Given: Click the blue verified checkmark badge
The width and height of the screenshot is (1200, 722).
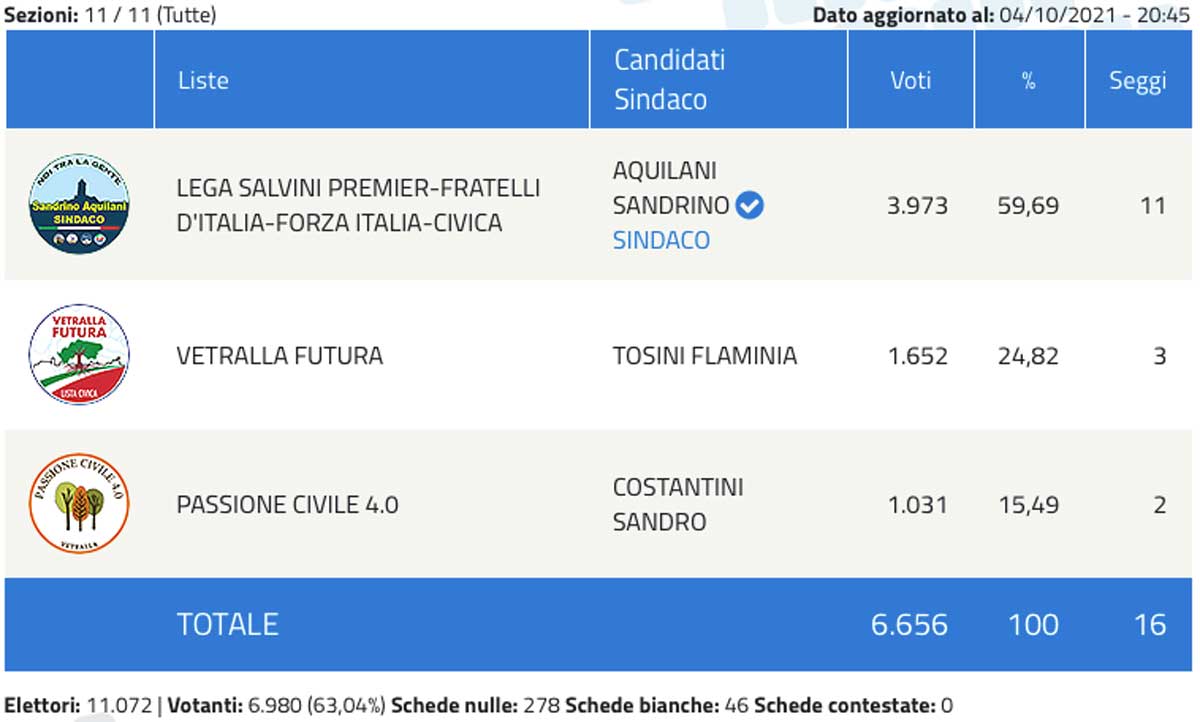Looking at the screenshot, I should point(749,206).
